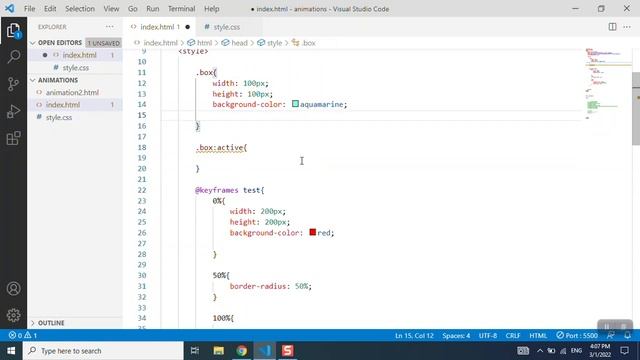Open the File menu

[29, 9]
